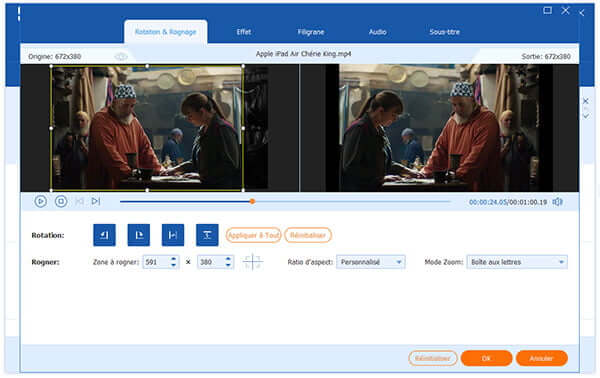Click the original video crop preview
600x378 pixels.
pos(147,128)
